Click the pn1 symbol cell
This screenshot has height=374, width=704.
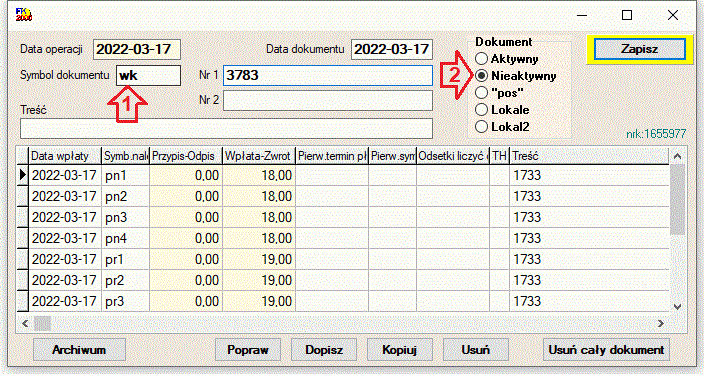(125, 175)
